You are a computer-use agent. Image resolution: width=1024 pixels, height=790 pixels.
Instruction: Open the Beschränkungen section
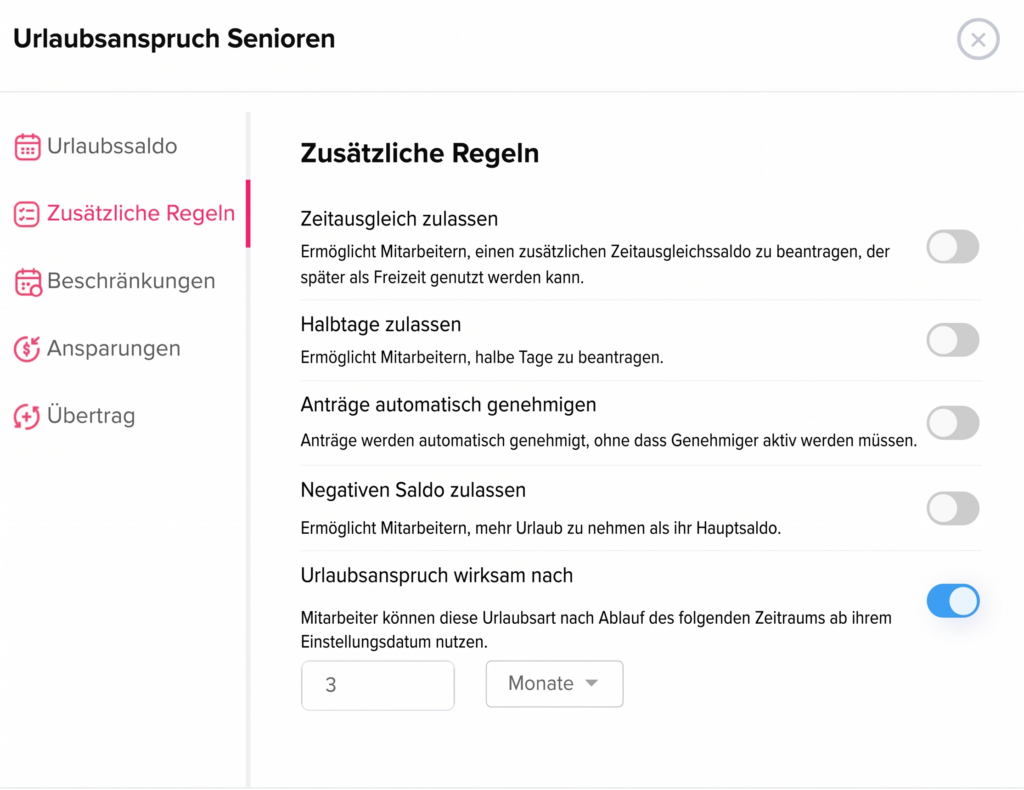(x=131, y=281)
